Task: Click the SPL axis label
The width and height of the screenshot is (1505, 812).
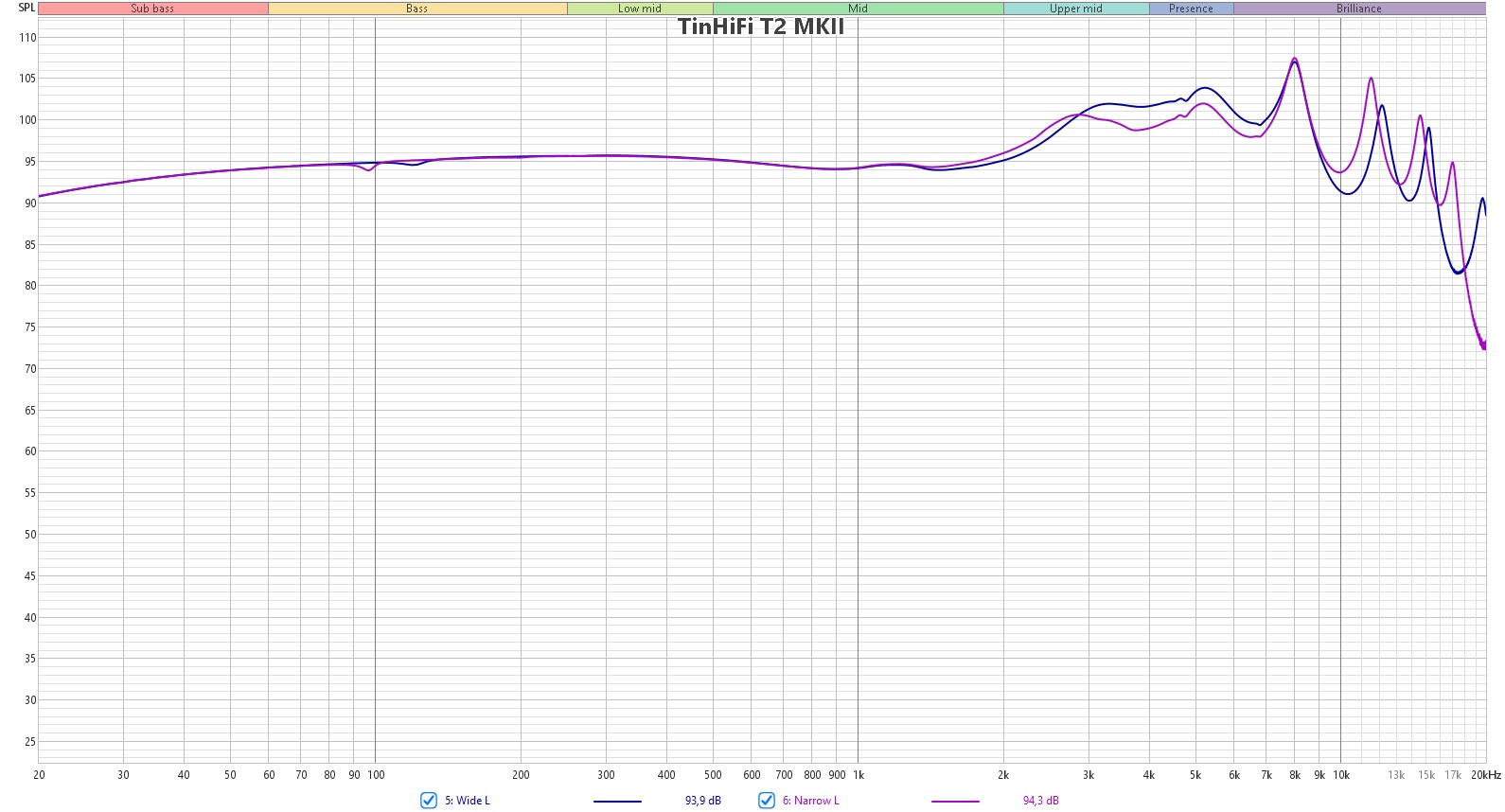Action: click(27, 8)
